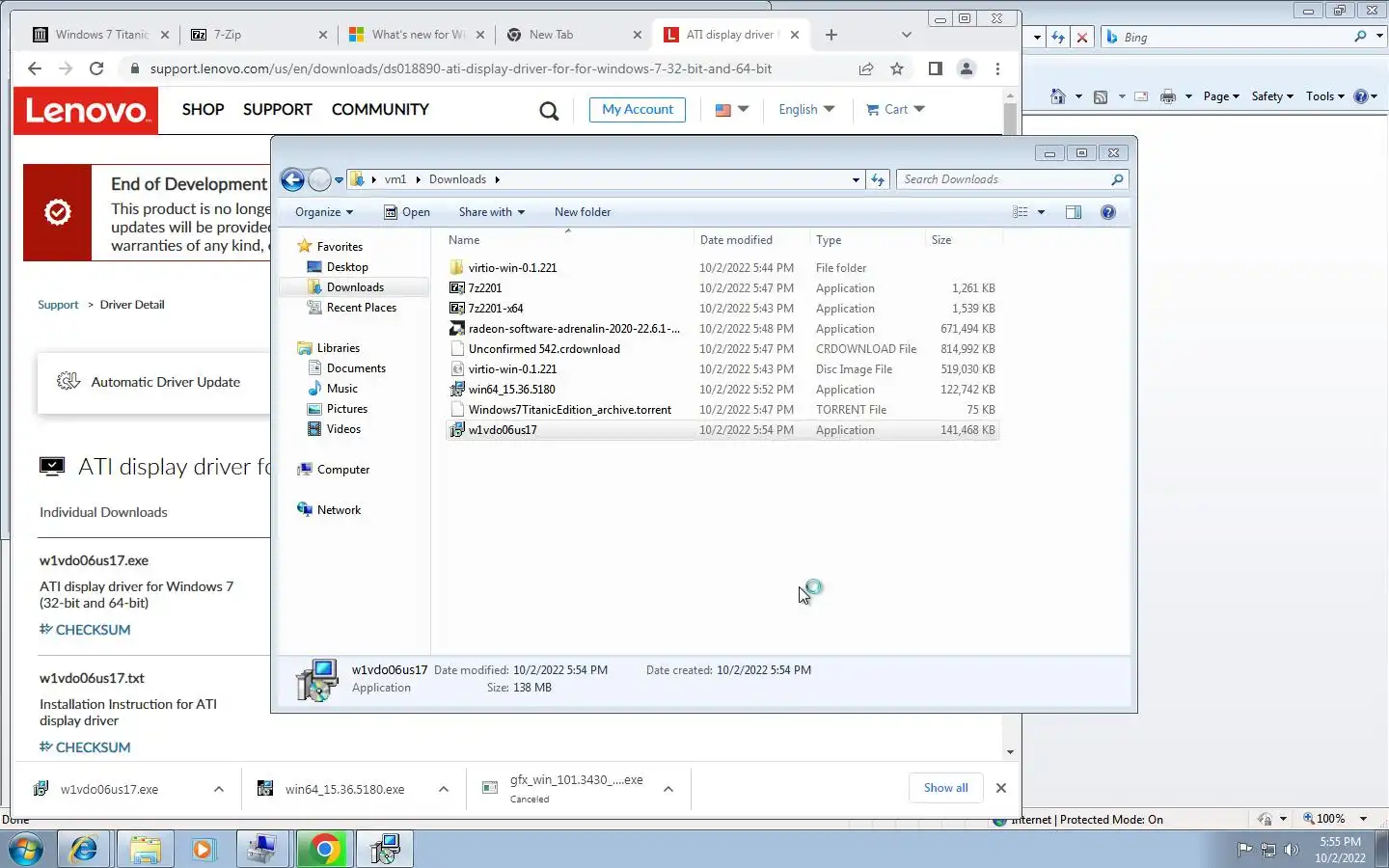Expand view options dropdown arrow
This screenshot has height=868, width=1389.
click(1041, 212)
